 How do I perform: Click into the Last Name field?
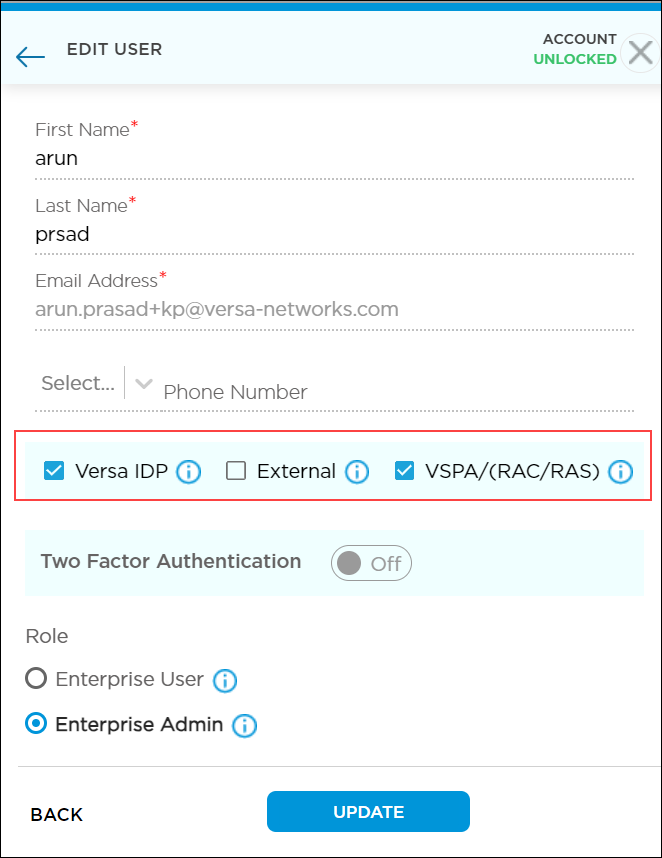click(x=334, y=234)
